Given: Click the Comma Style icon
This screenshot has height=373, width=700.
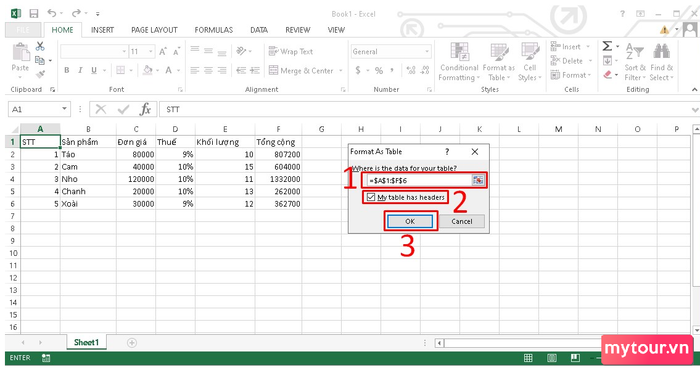Looking at the screenshot, I should [x=392, y=70].
